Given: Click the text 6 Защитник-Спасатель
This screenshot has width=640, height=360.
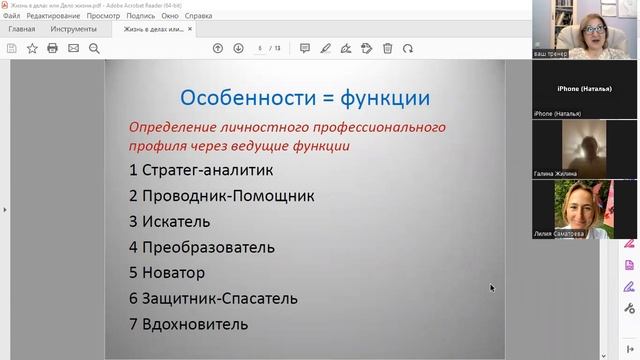Looking at the screenshot, I should tap(213, 299).
